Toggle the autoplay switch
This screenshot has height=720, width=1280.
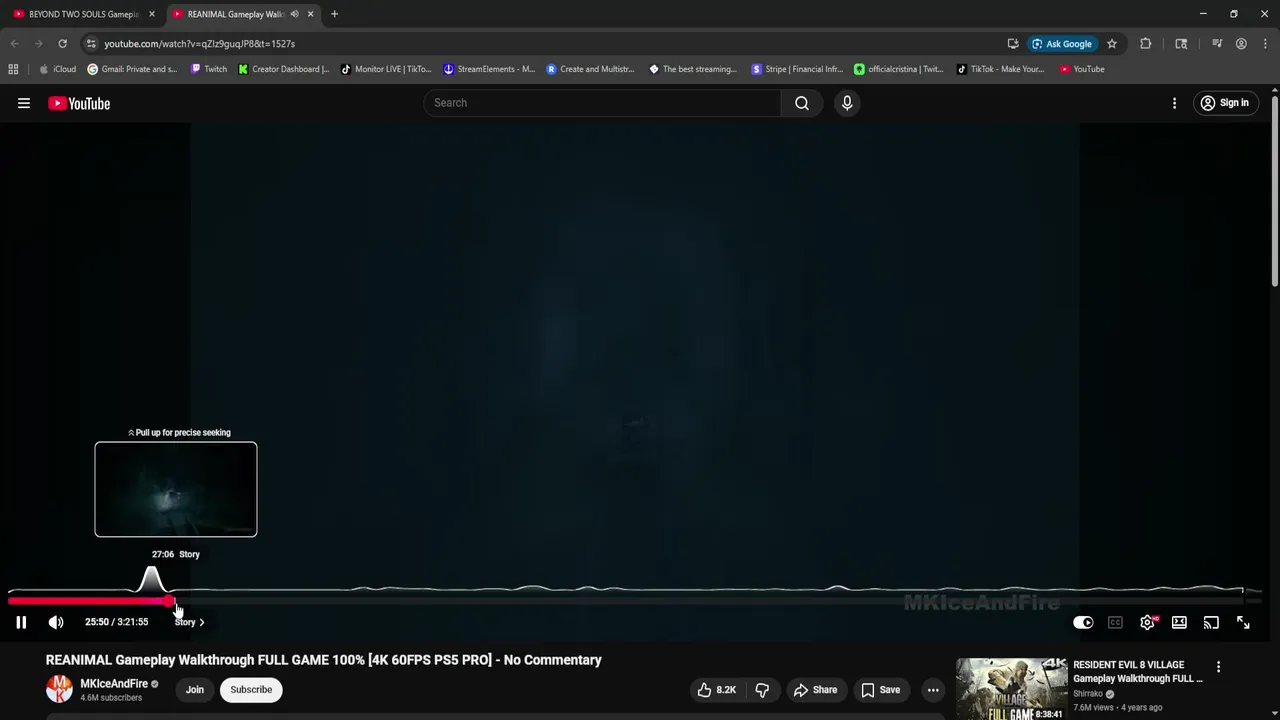(1083, 622)
